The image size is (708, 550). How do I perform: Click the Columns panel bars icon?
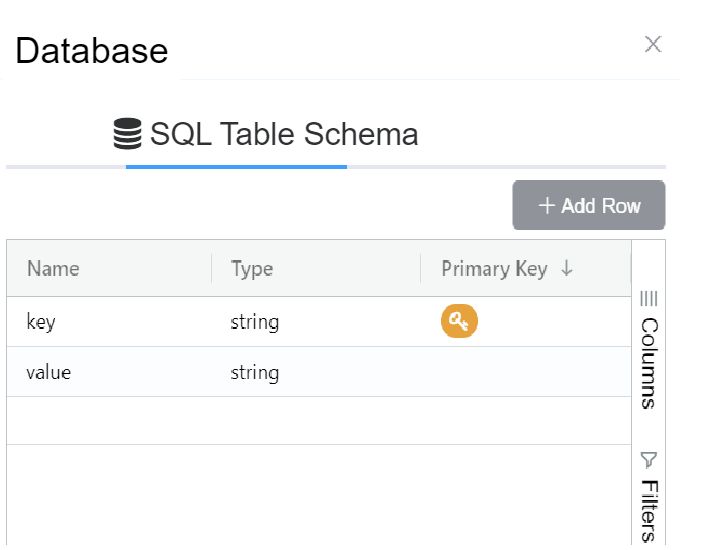(x=648, y=298)
